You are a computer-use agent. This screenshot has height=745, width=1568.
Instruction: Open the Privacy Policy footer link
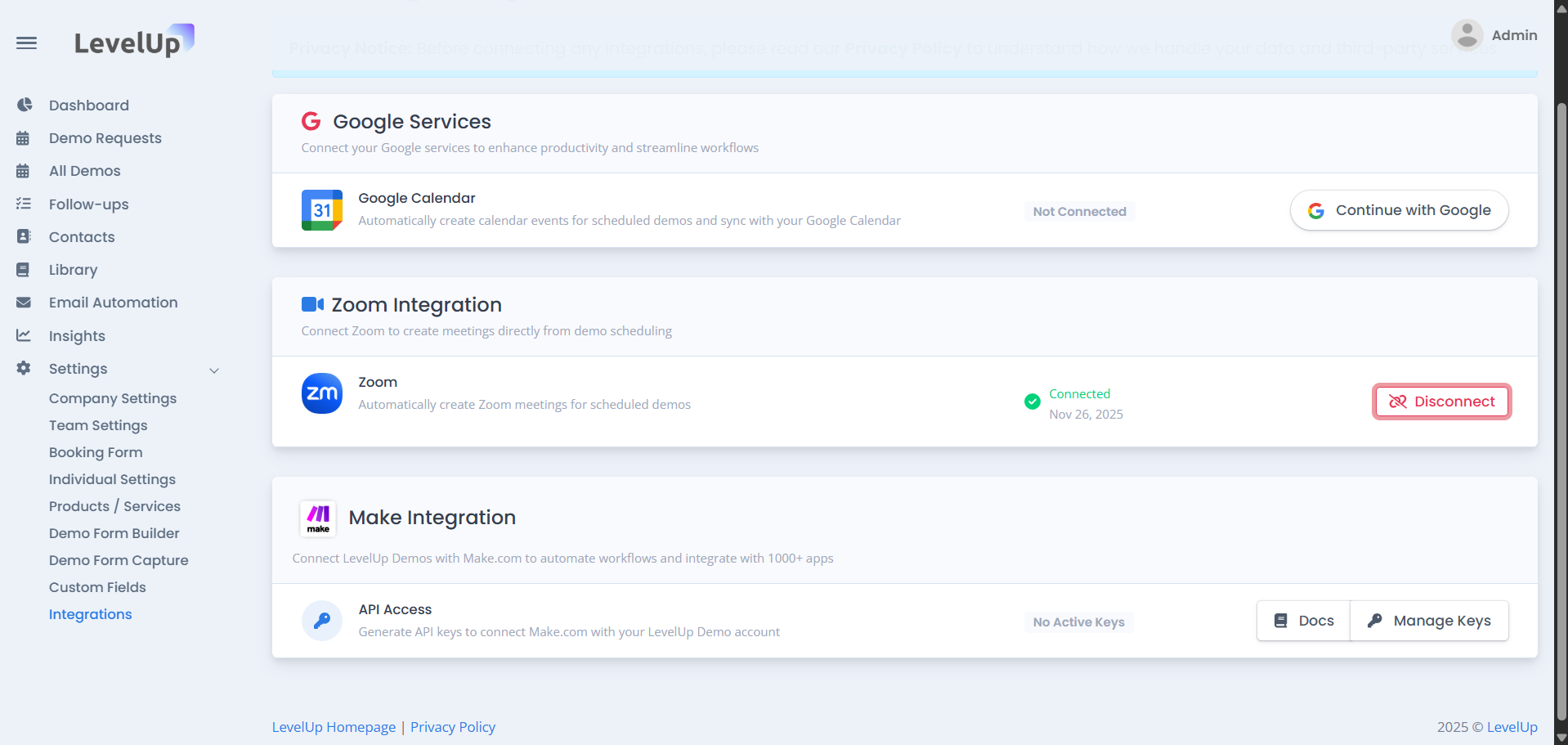(x=453, y=727)
